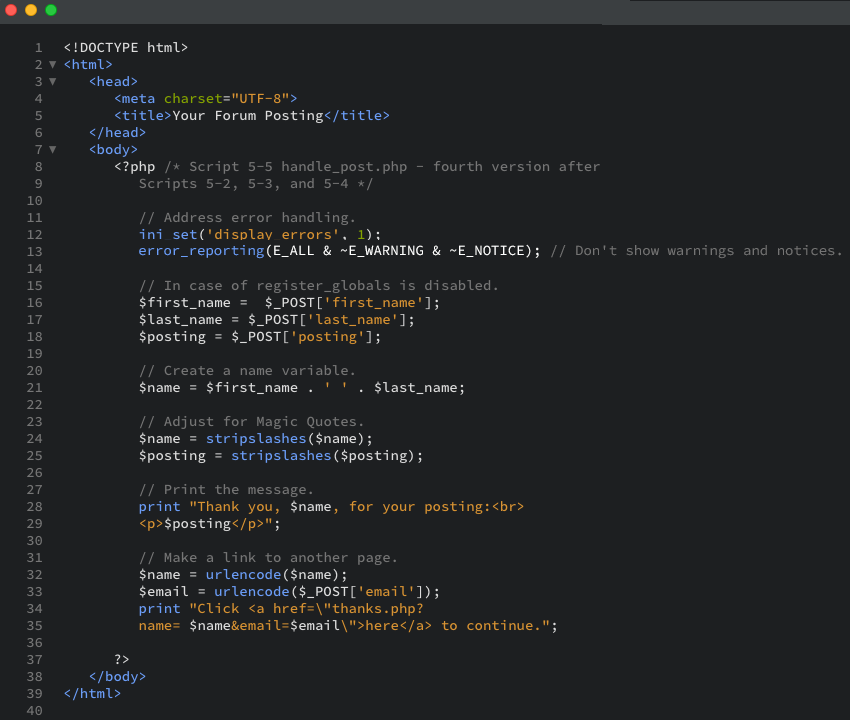This screenshot has height=720, width=850.
Task: Click the red close window button
Action: (x=10, y=10)
